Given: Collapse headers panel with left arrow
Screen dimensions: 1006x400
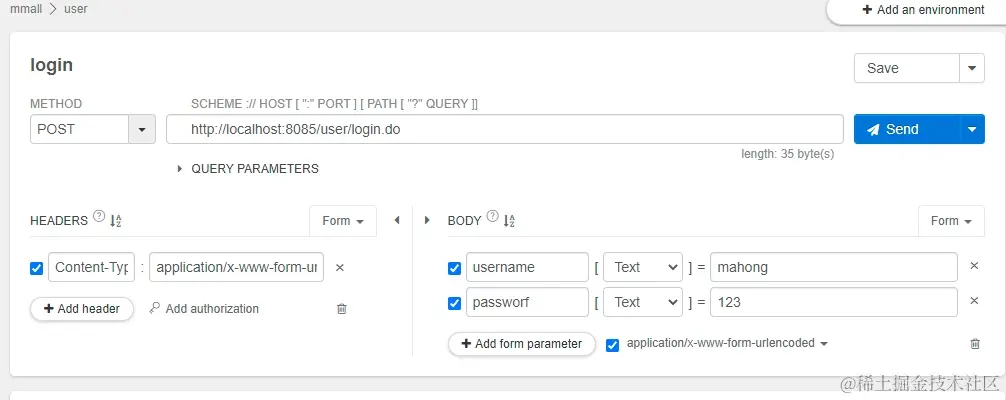Looking at the screenshot, I should pyautogui.click(x=397, y=220).
